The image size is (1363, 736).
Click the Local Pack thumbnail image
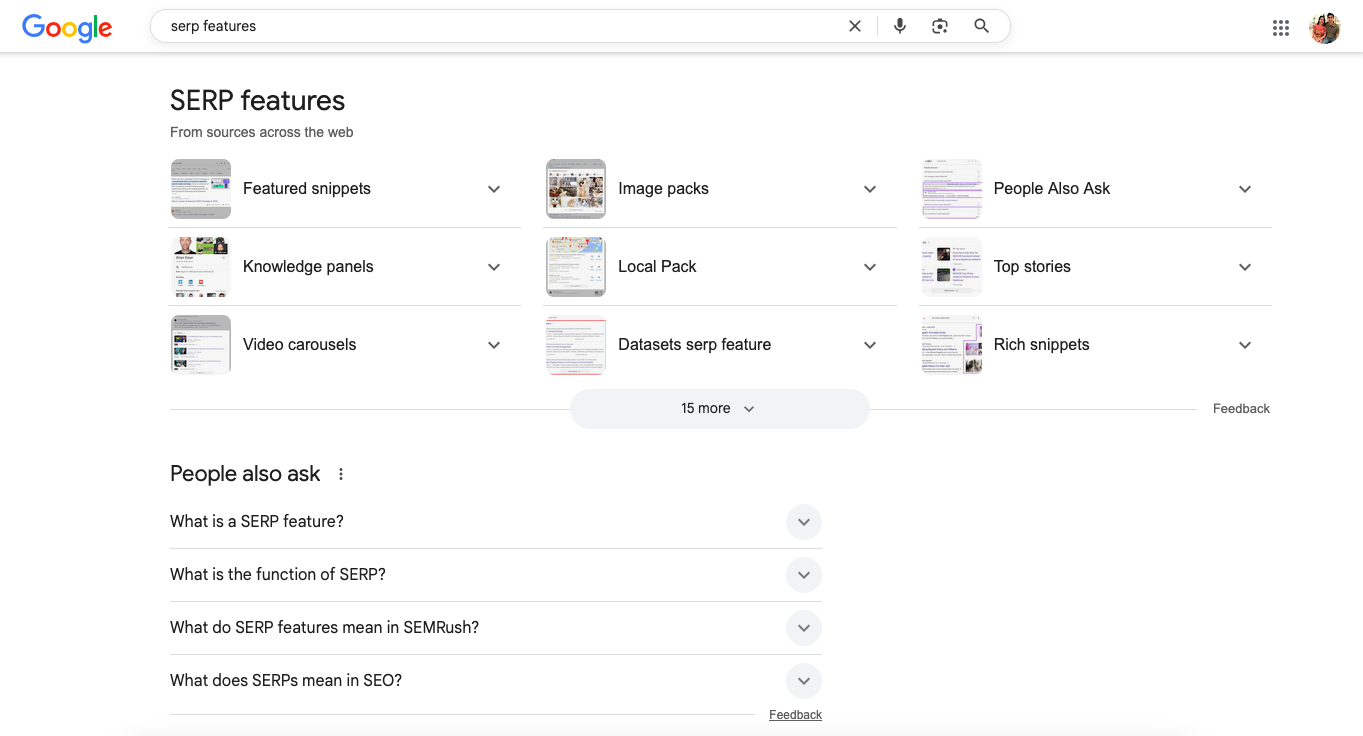click(575, 267)
